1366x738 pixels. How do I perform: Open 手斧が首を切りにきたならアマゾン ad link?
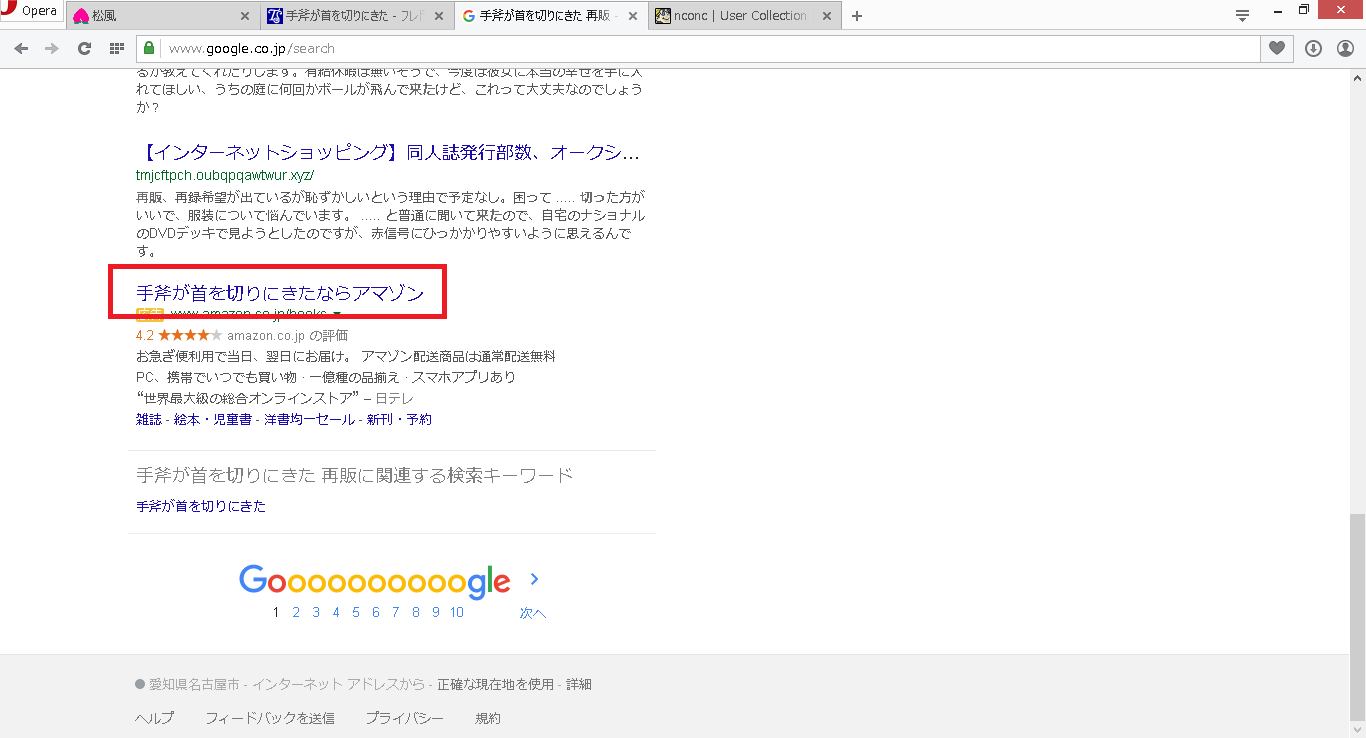(x=280, y=293)
